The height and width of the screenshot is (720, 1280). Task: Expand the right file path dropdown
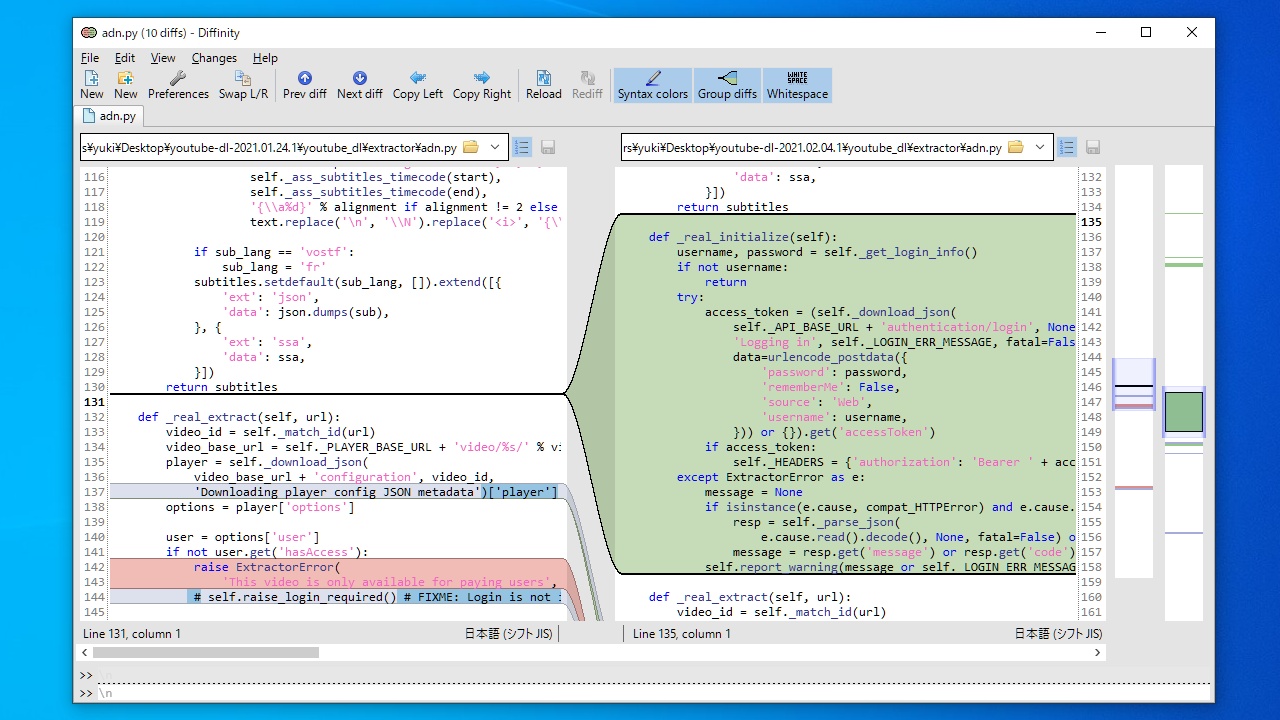click(1040, 147)
